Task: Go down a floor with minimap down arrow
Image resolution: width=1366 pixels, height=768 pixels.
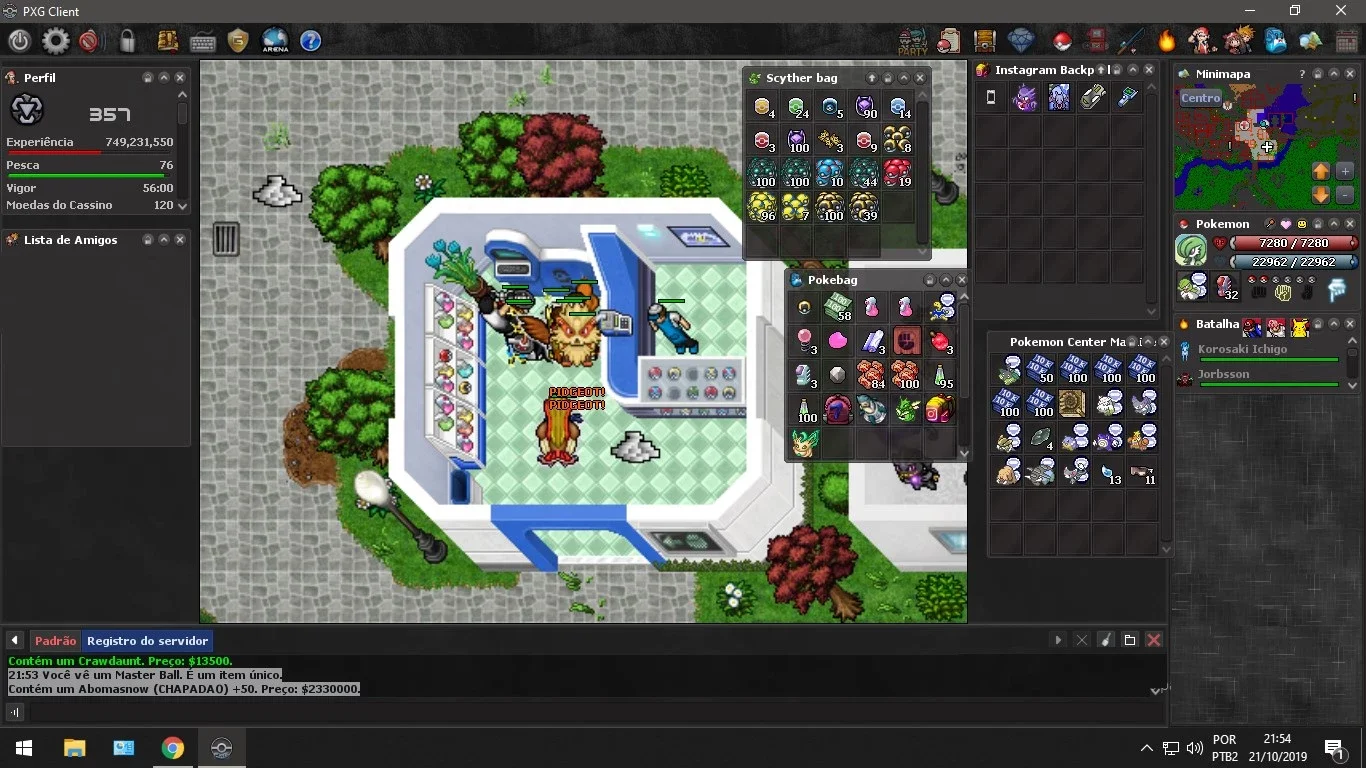Action: (x=1321, y=195)
